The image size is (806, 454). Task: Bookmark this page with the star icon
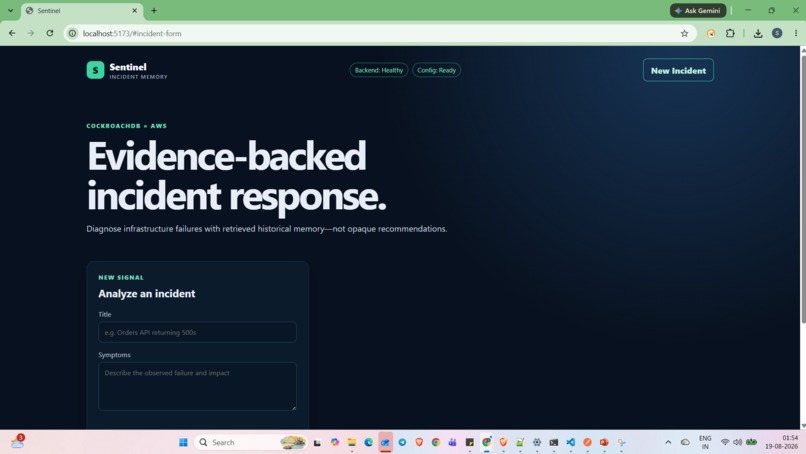click(x=684, y=33)
